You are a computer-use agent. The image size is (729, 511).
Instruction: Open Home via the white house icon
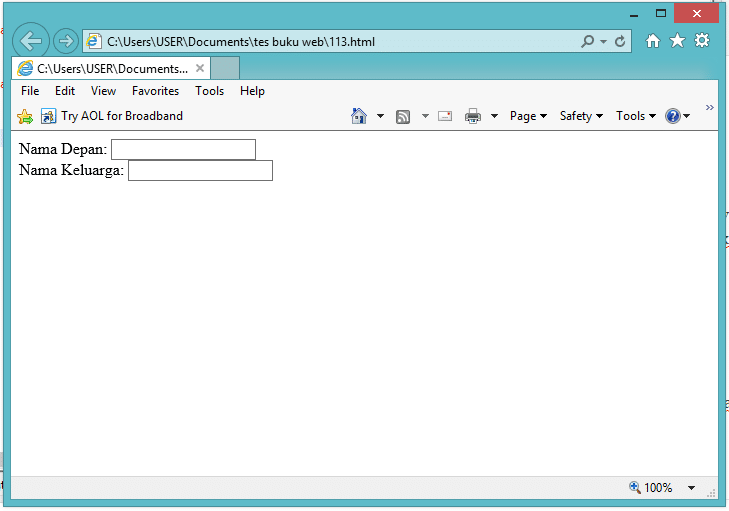coord(653,41)
